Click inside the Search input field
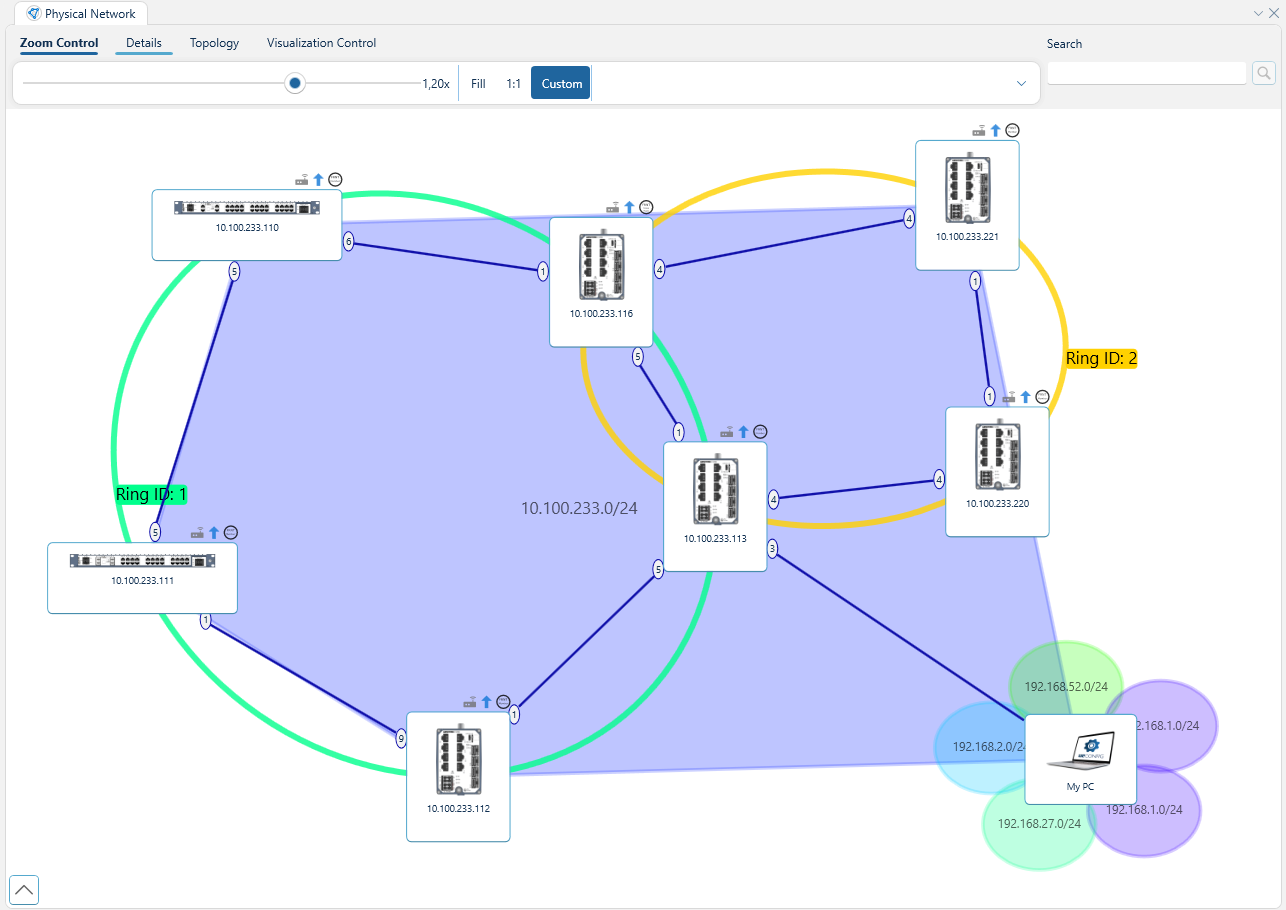Viewport: 1286px width, 910px height. [1146, 72]
